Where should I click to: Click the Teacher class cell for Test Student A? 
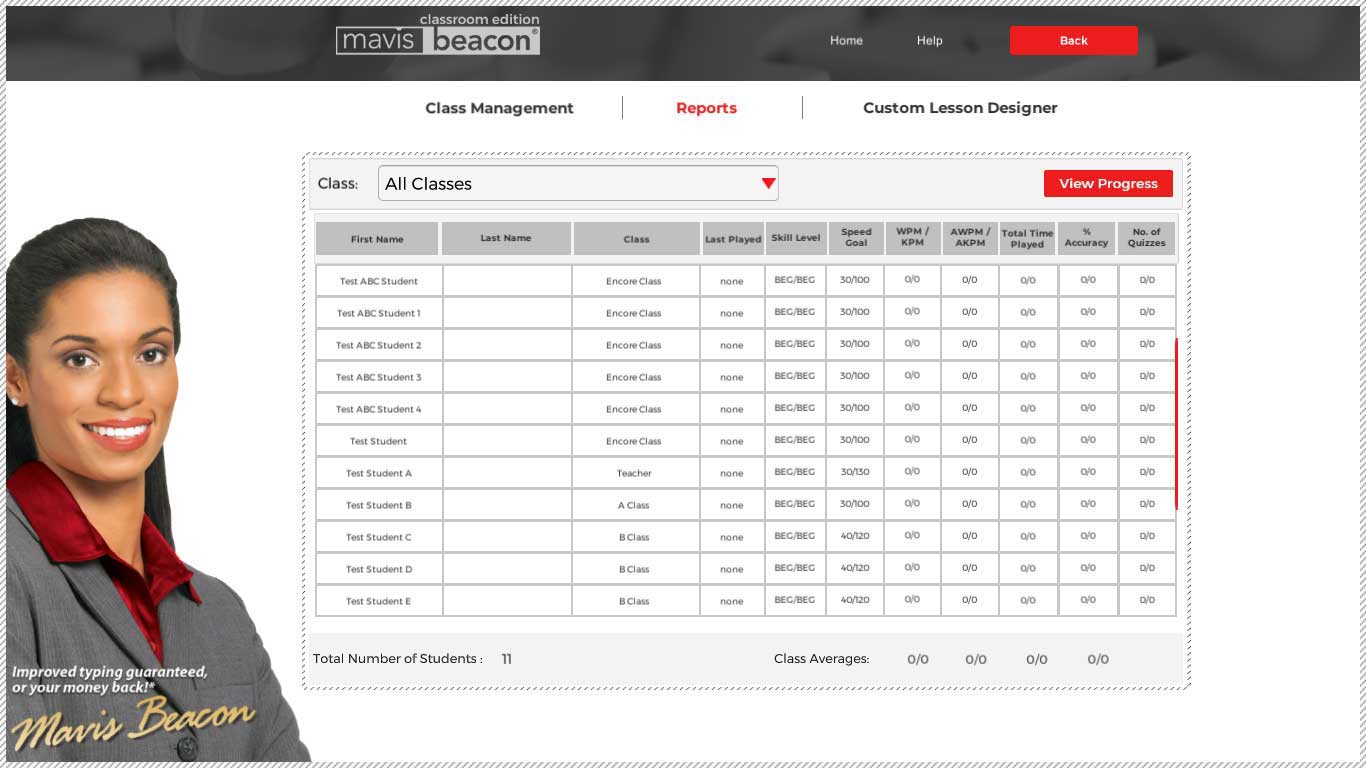[634, 473]
